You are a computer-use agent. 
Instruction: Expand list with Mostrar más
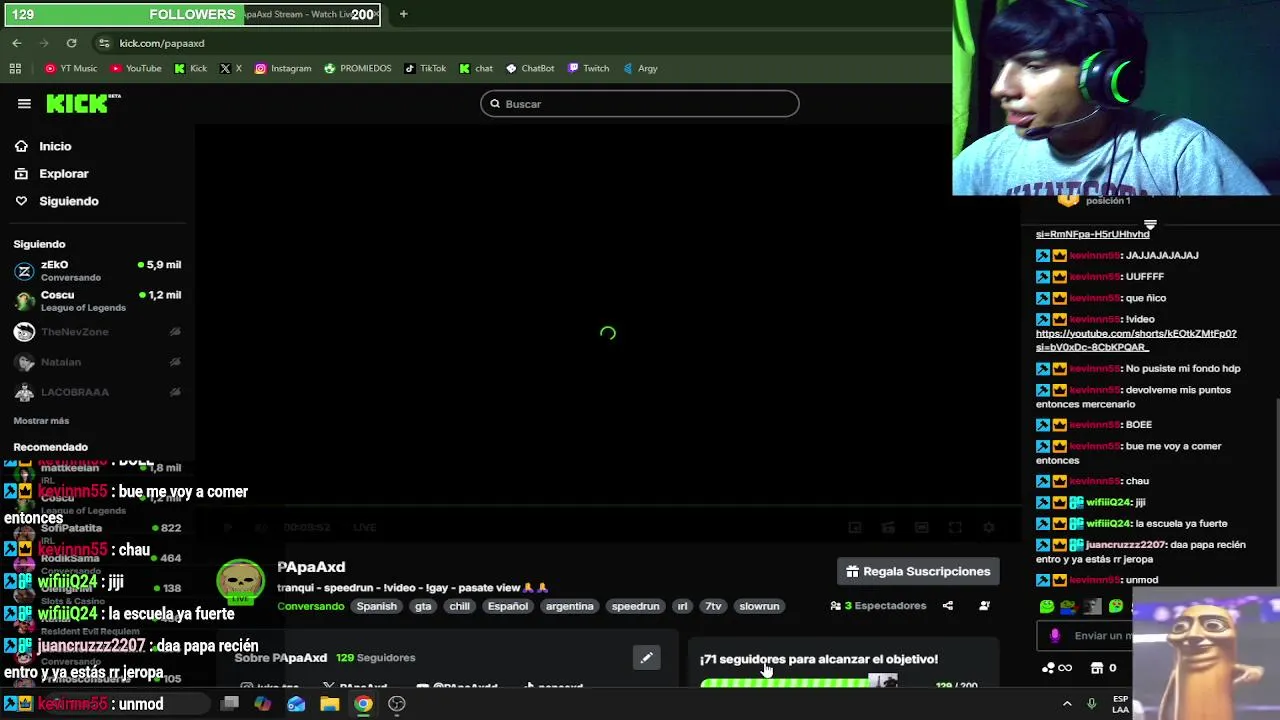41,421
